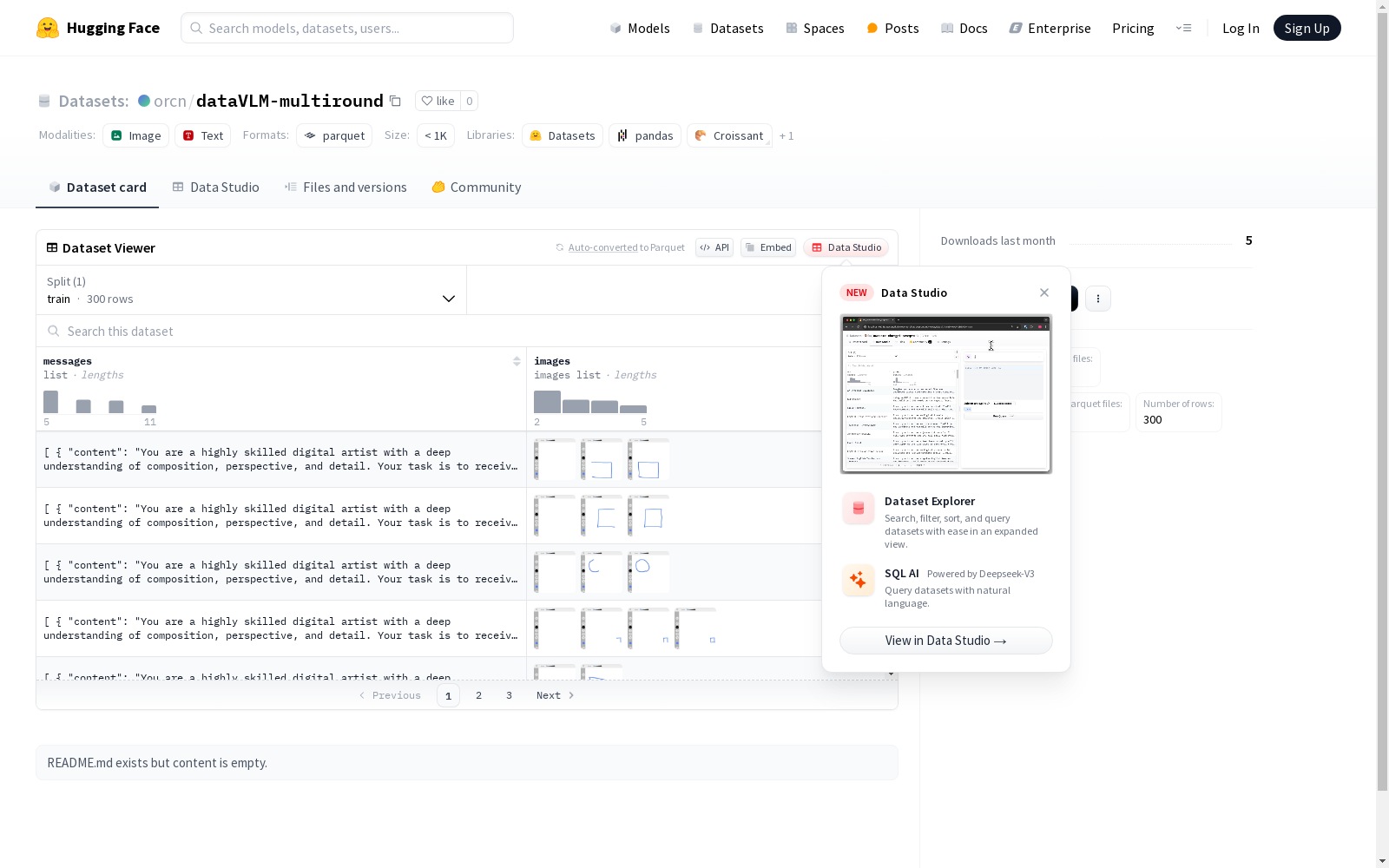Image resolution: width=1389 pixels, height=868 pixels.
Task: Open the SQL AI feature icon
Action: [x=859, y=581]
